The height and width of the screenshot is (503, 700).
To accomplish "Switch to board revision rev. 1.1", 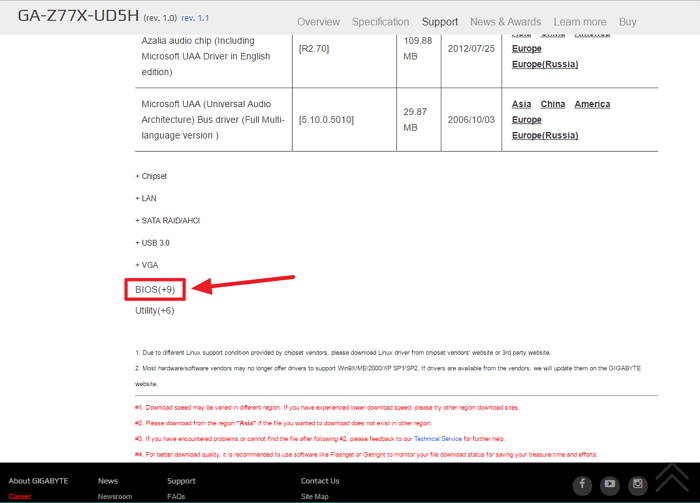I will coord(195,18).
